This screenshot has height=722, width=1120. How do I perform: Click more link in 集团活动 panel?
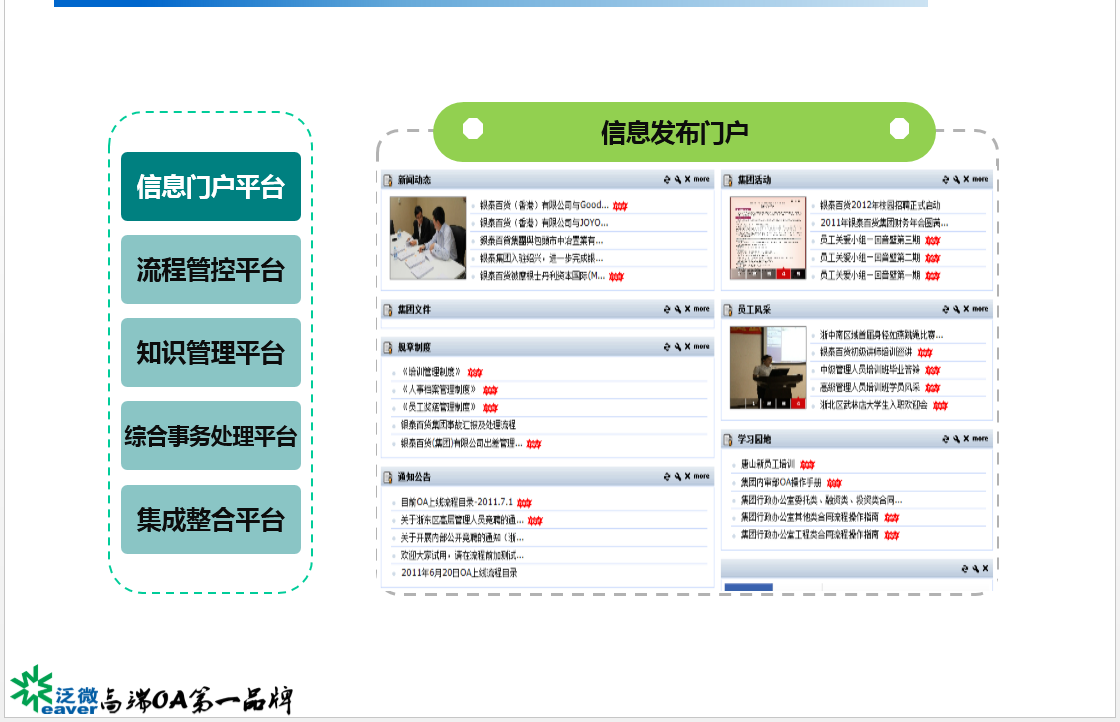point(980,179)
